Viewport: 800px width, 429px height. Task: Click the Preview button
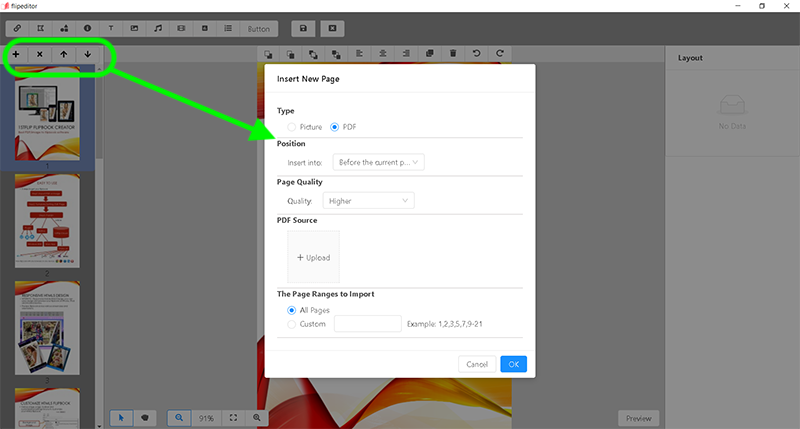tap(639, 418)
